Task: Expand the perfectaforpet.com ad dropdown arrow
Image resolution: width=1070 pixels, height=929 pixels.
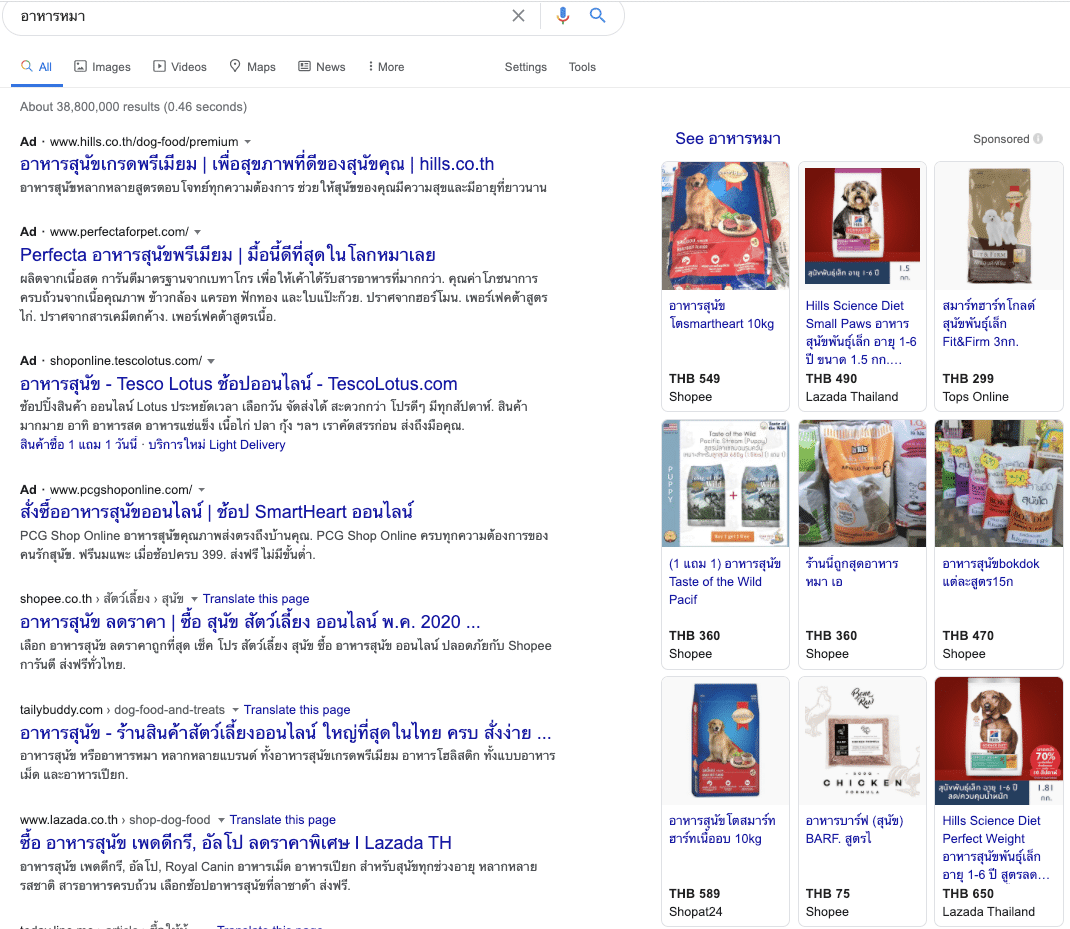Action: 198,232
